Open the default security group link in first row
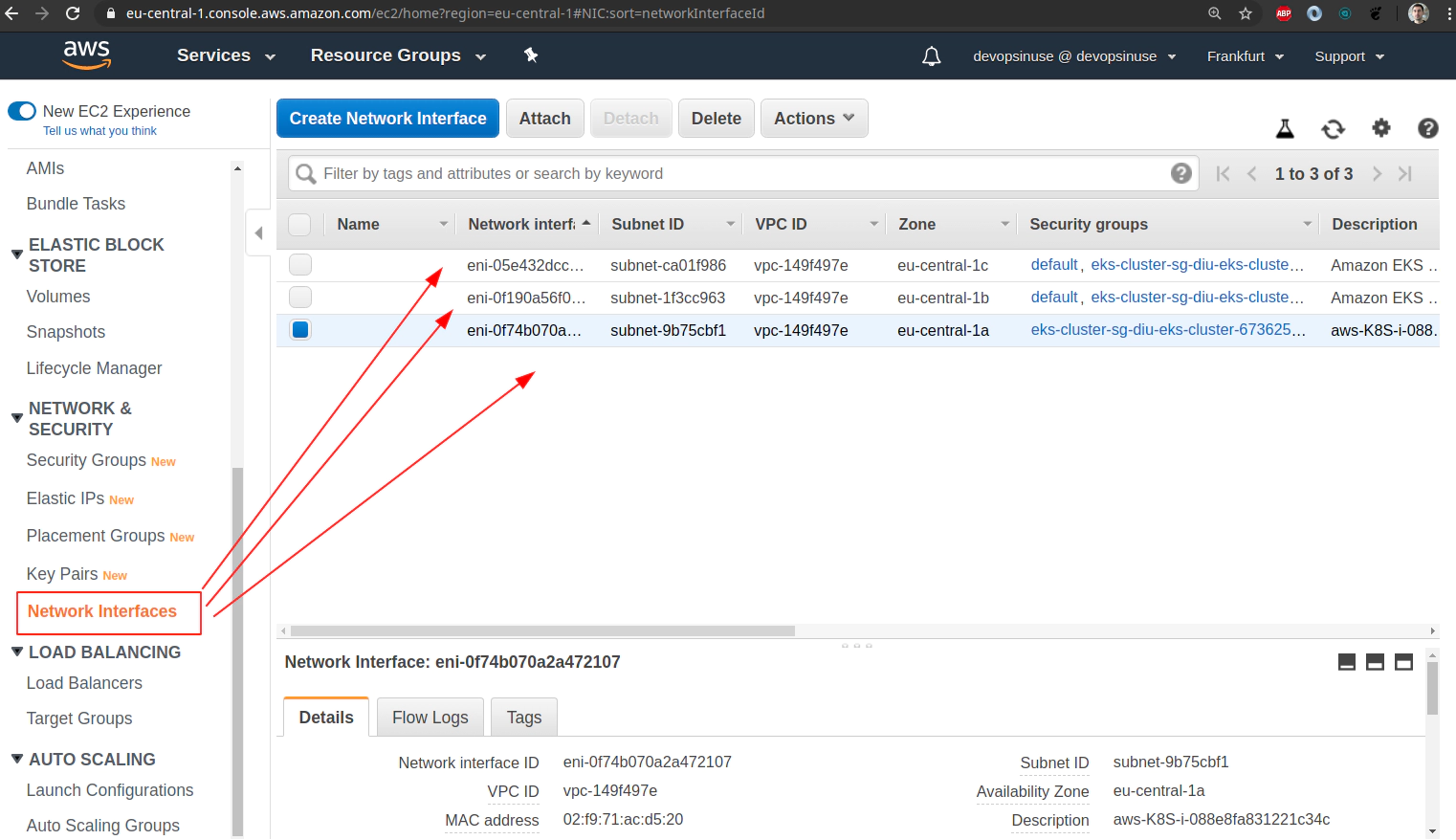The width and height of the screenshot is (1456, 840). tap(1054, 265)
